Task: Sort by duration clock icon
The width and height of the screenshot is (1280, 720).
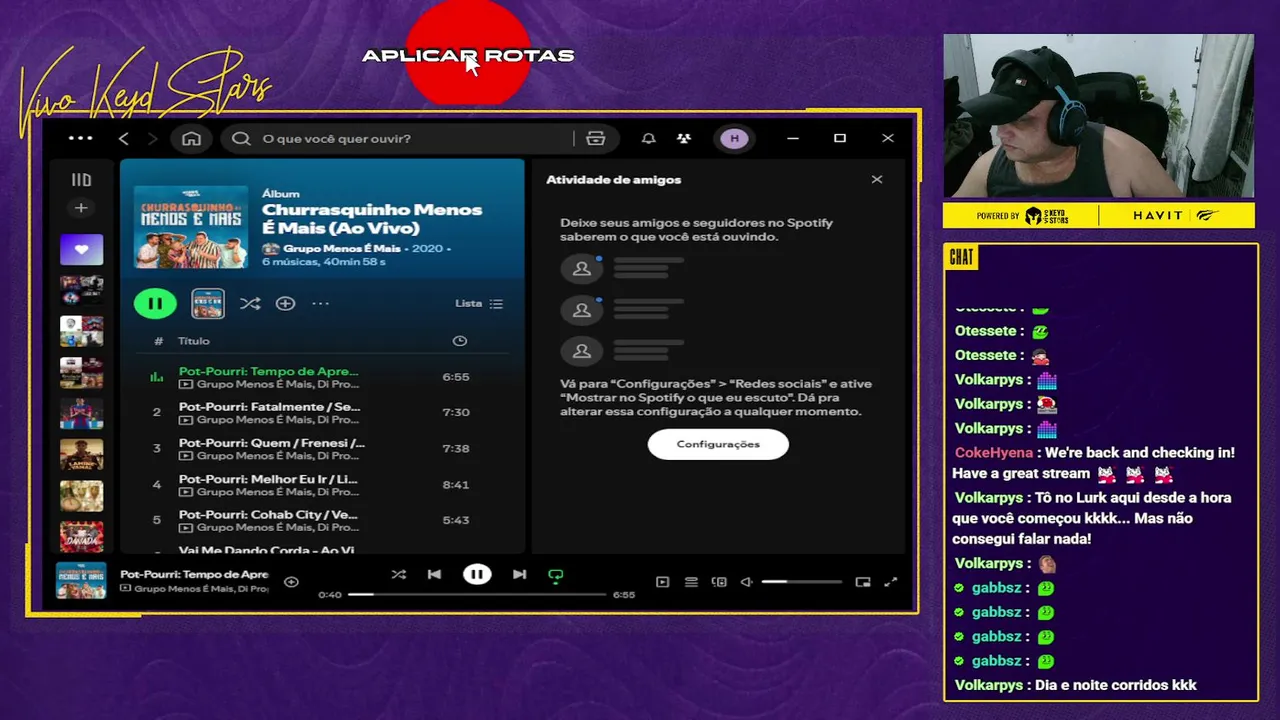Action: [x=460, y=341]
